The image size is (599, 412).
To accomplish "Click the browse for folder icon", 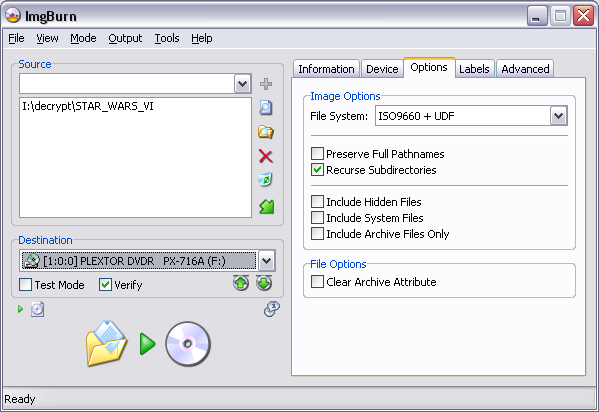I will point(266,132).
